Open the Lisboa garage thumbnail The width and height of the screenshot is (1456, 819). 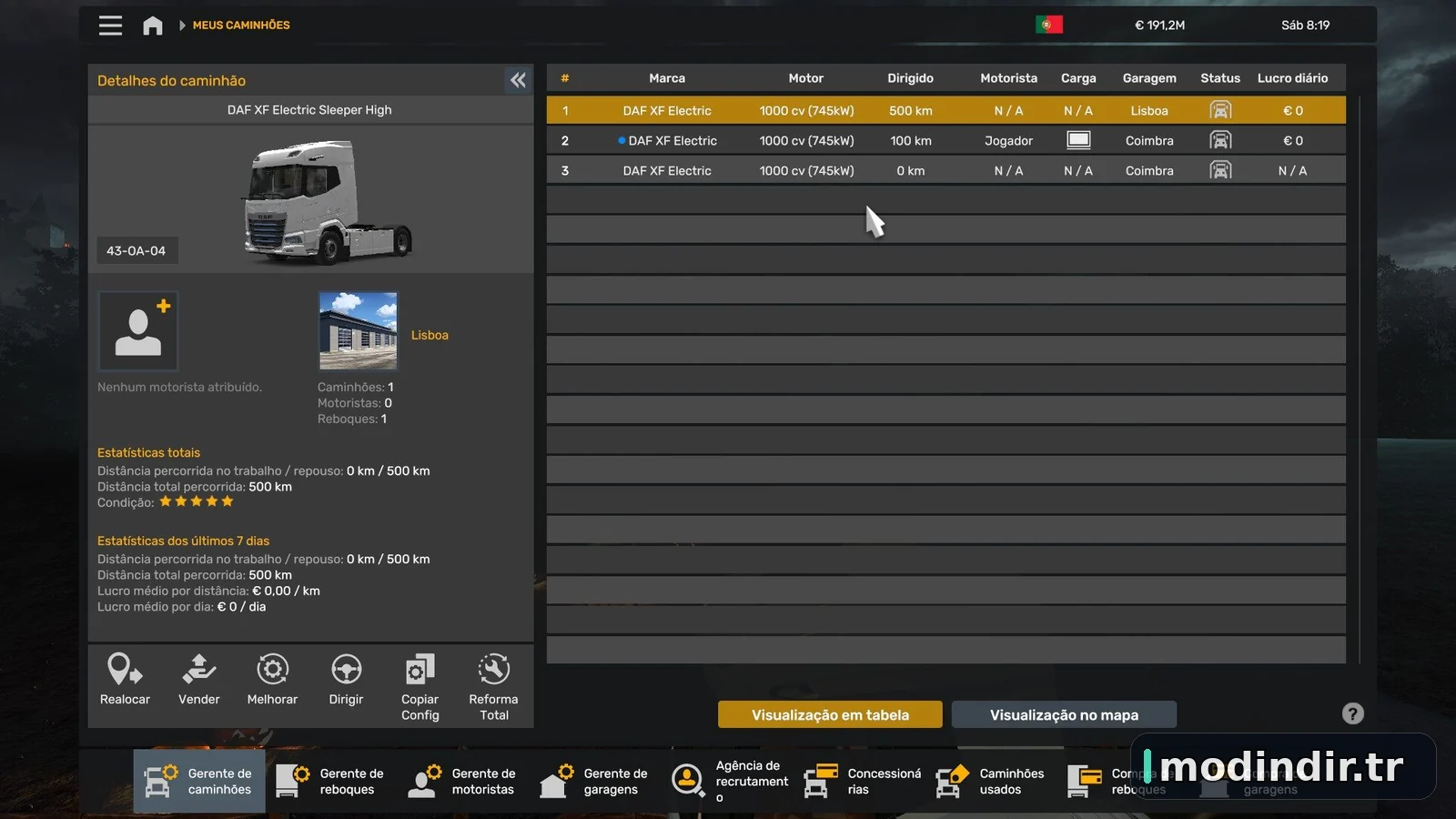coord(359,331)
